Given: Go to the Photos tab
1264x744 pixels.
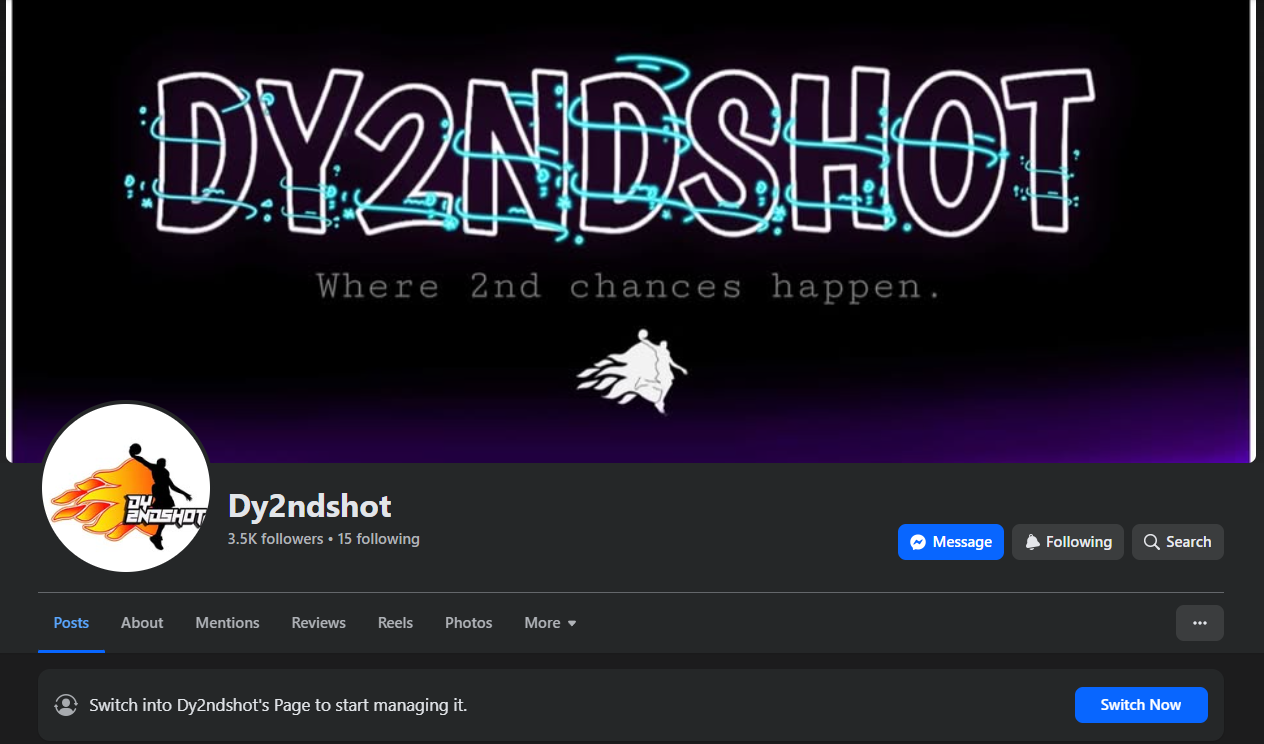Looking at the screenshot, I should [469, 623].
